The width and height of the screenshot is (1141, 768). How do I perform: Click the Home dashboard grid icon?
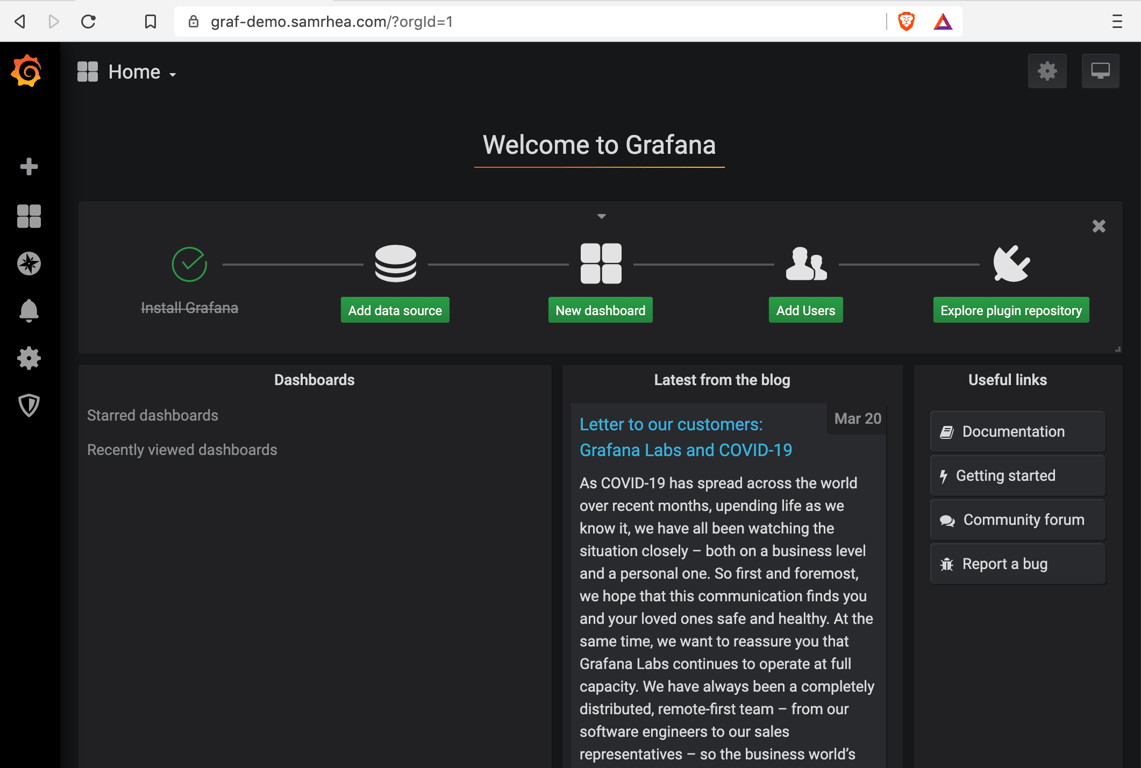click(87, 71)
